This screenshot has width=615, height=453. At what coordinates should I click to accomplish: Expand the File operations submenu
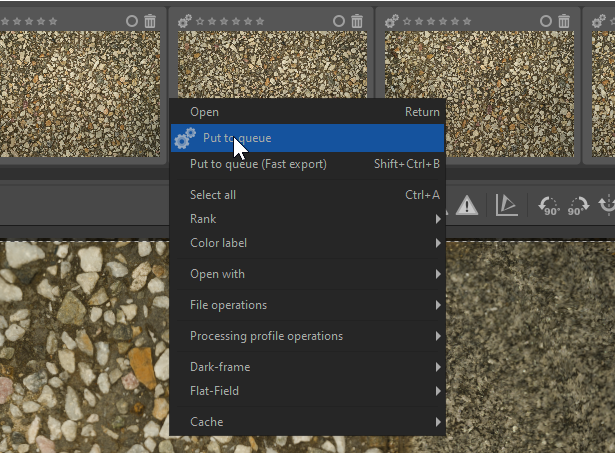[308, 305]
